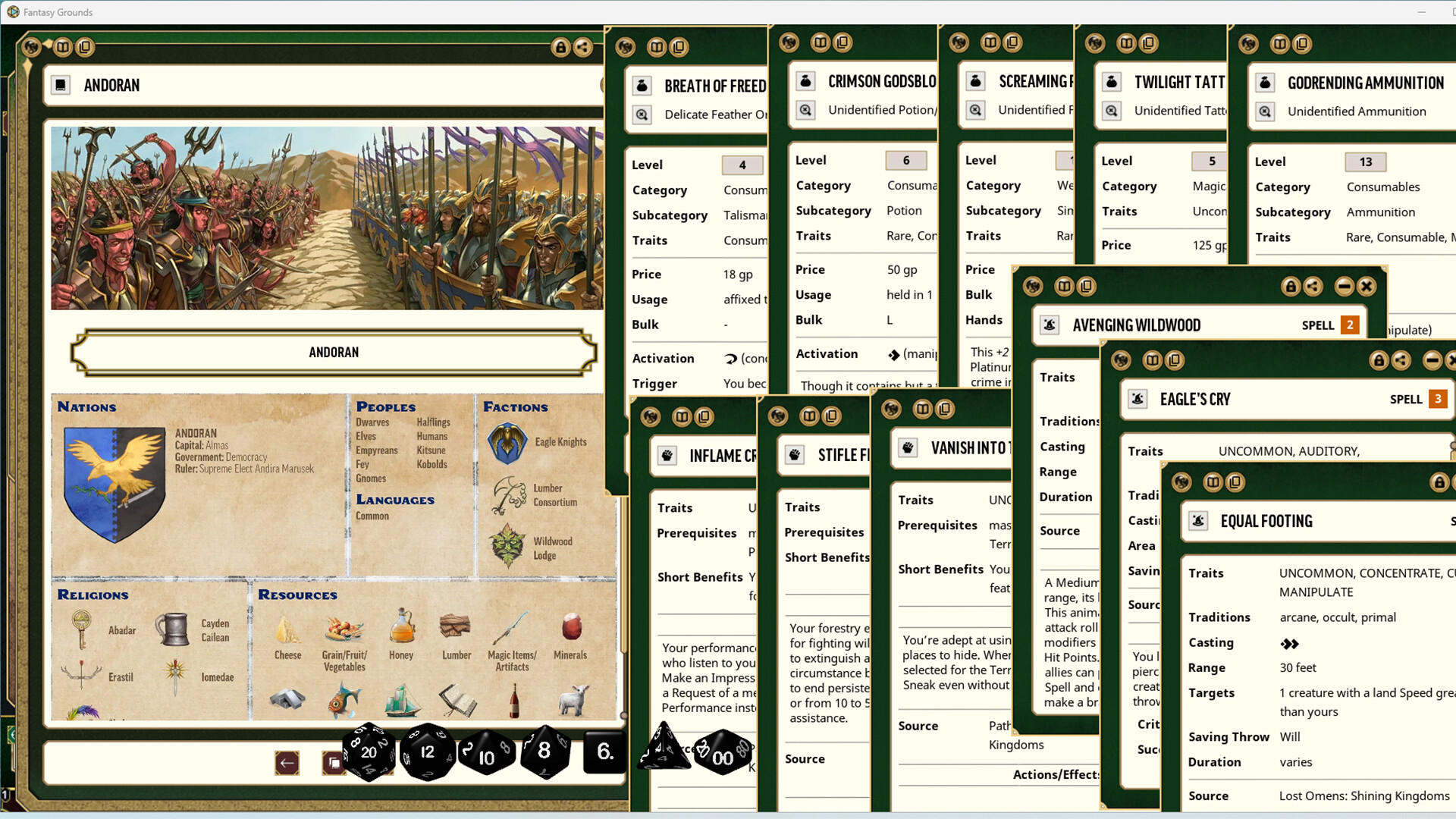This screenshot has height=819, width=1456.
Task: Lock the Eagle's Cry spell window
Action: (x=1379, y=361)
